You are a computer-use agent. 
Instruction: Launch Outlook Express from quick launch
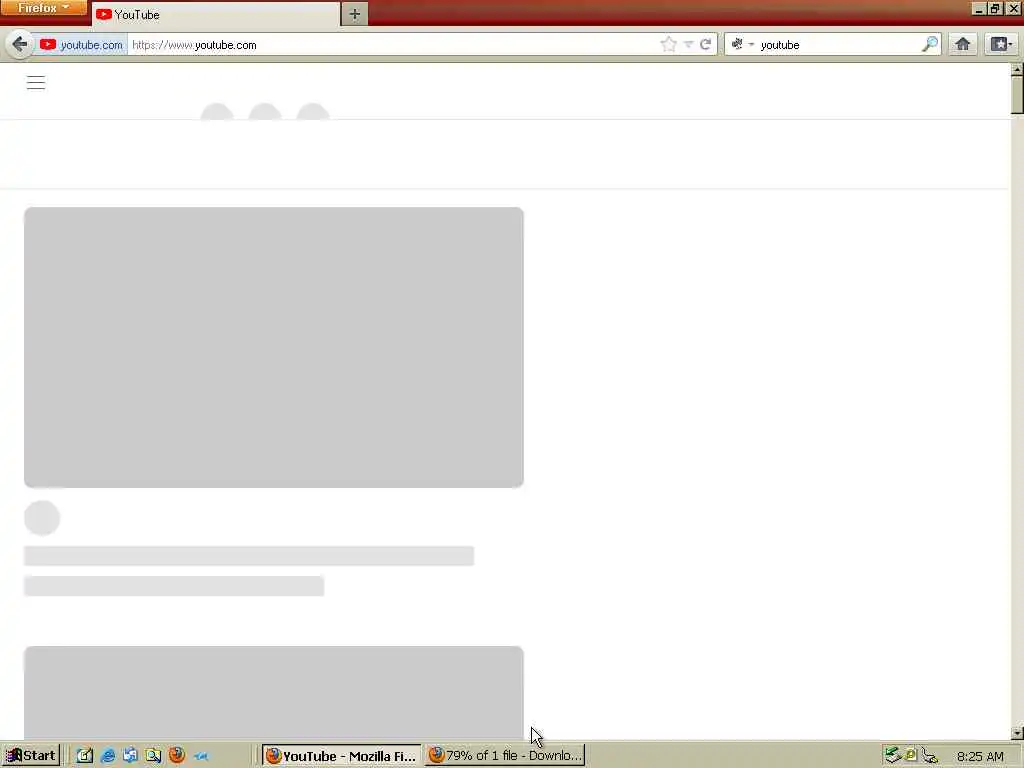click(x=130, y=756)
